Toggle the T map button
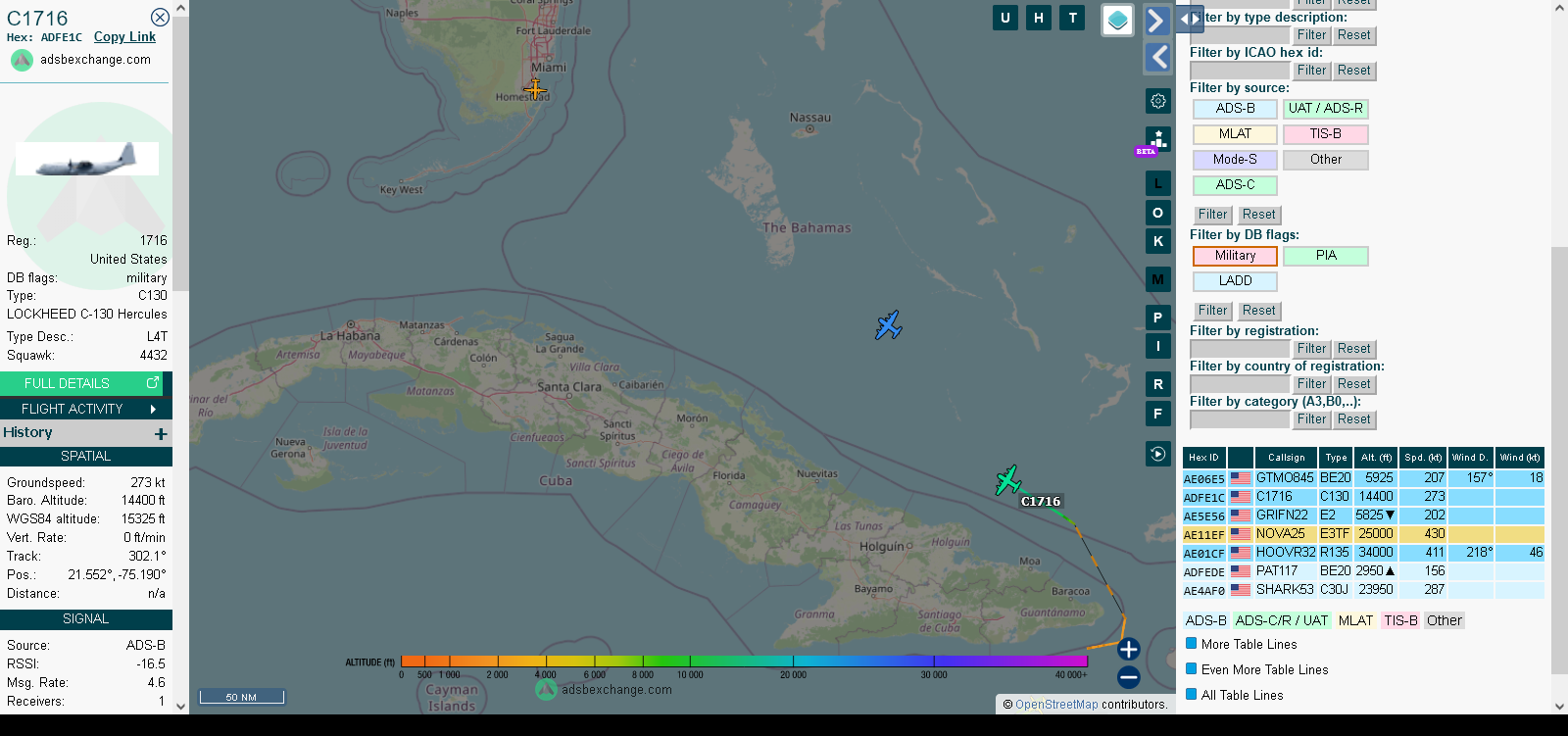 [x=1072, y=18]
